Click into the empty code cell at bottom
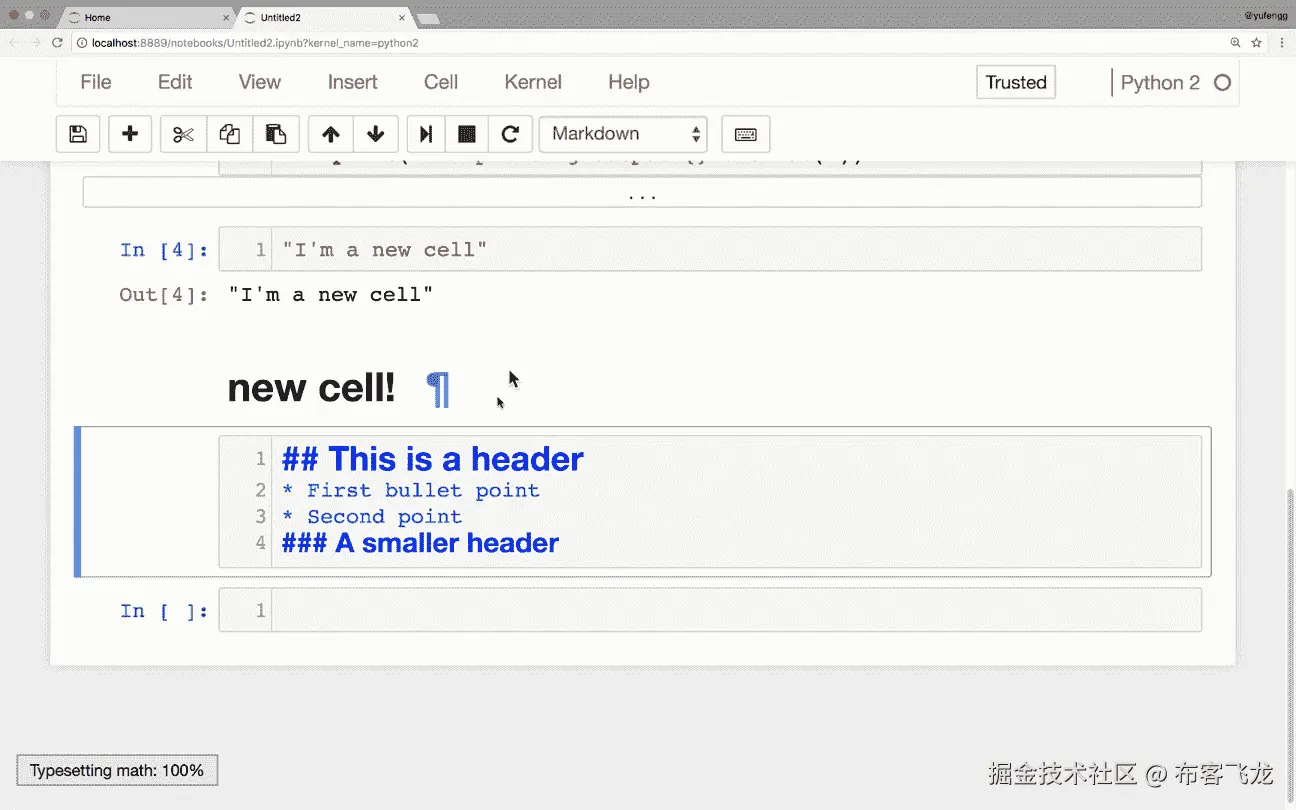The width and height of the screenshot is (1296, 810). click(x=735, y=610)
